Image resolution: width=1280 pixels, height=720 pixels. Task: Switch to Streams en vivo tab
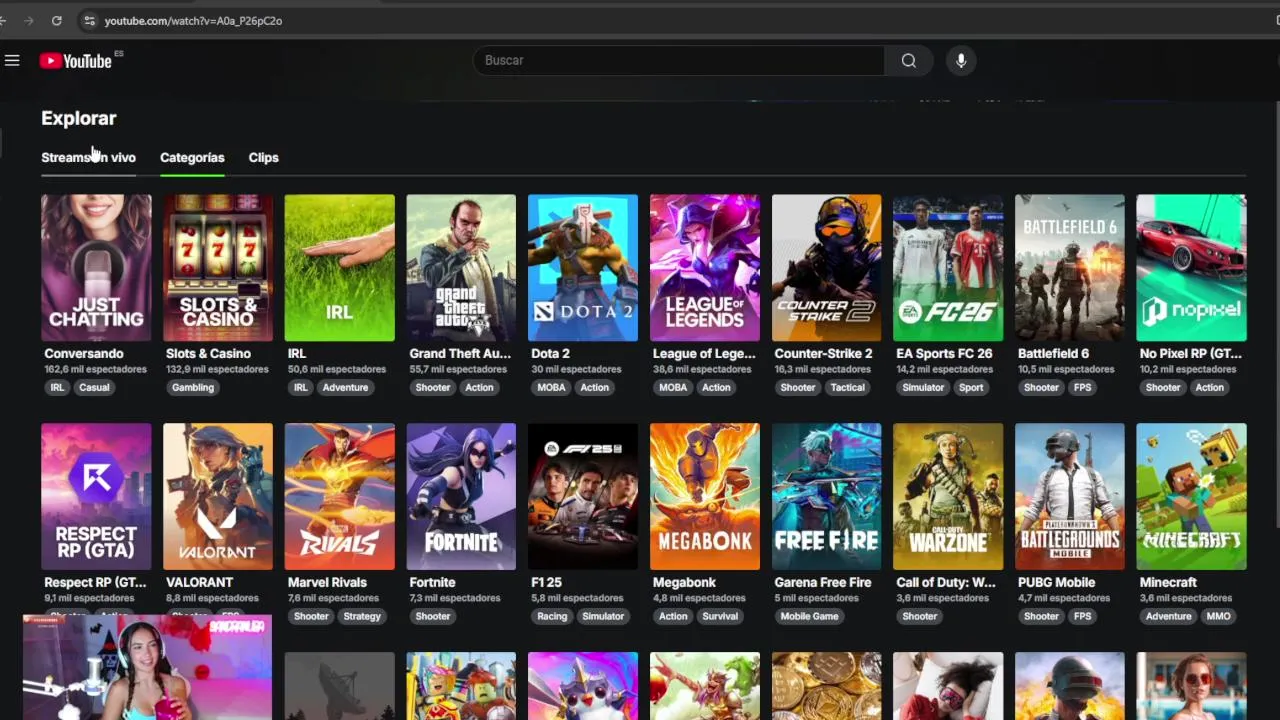tap(88, 157)
